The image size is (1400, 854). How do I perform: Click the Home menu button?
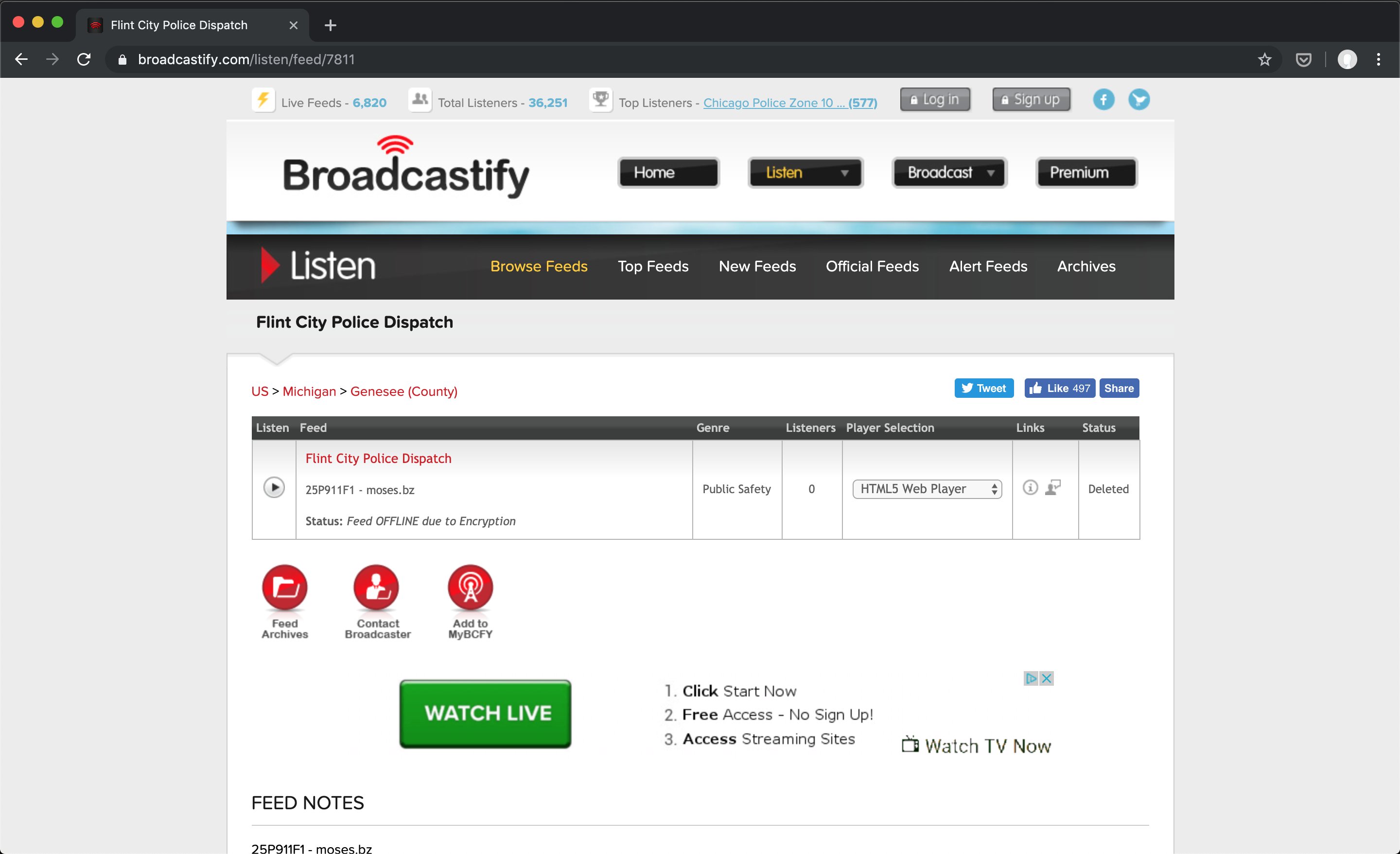click(668, 172)
